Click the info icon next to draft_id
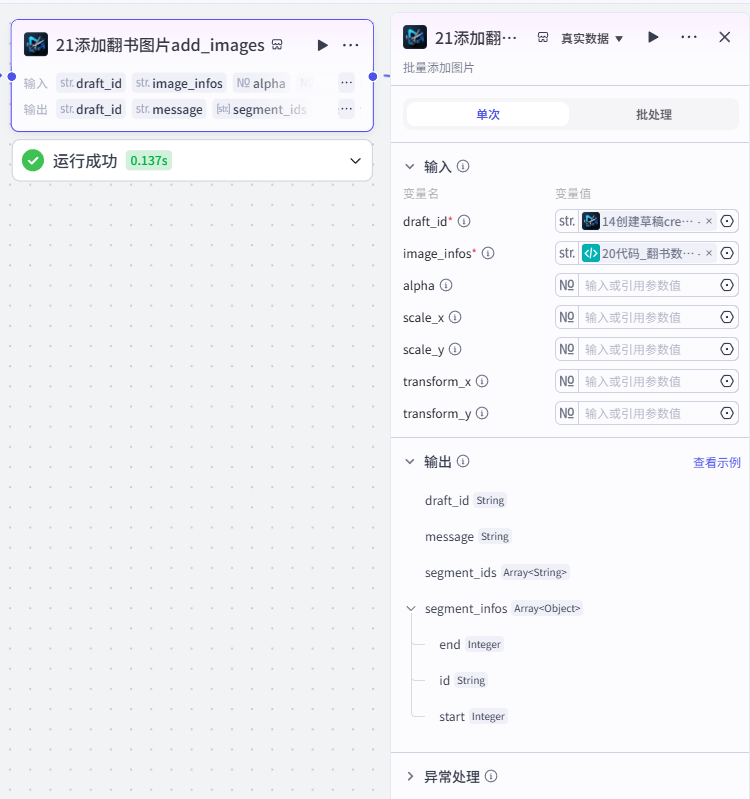This screenshot has height=799, width=750. (464, 221)
